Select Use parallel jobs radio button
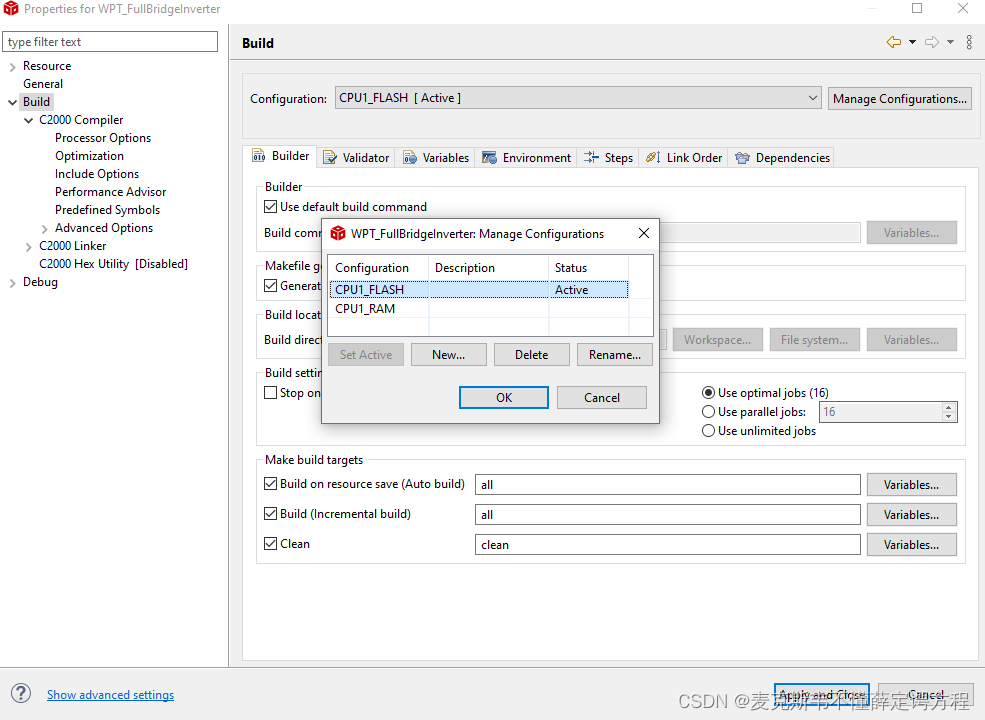985x720 pixels. [708, 412]
